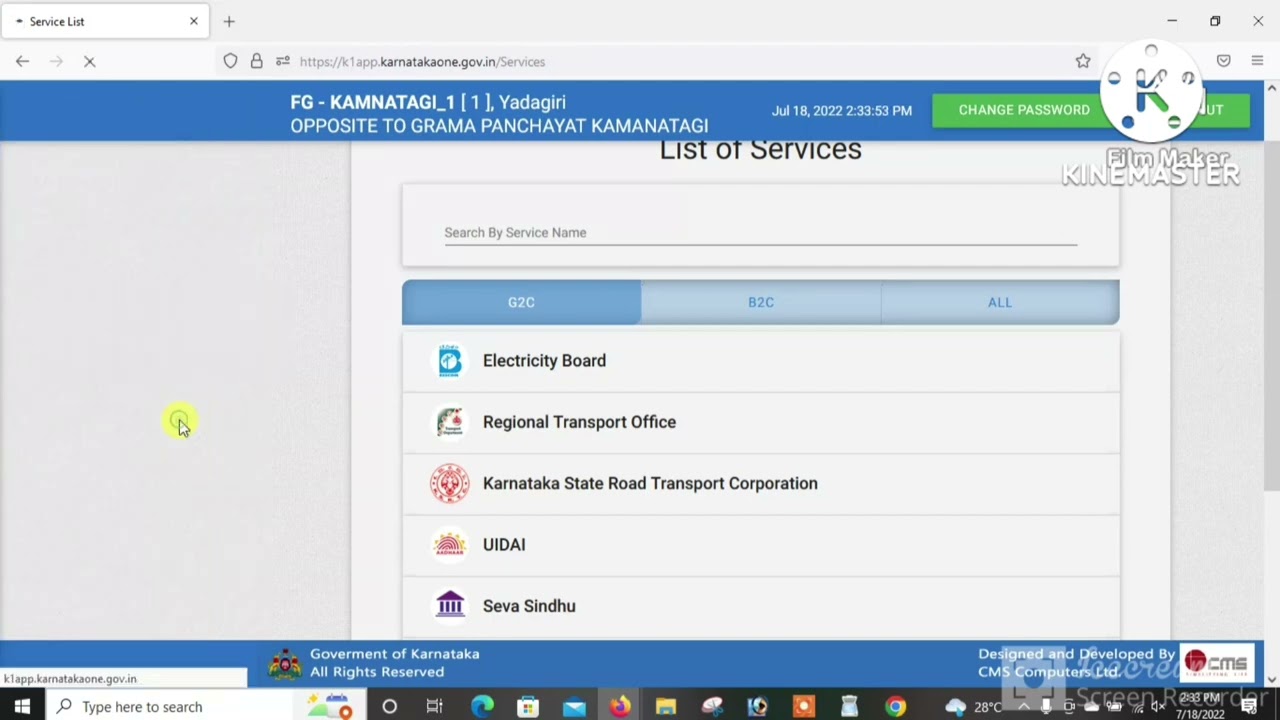Open the notification center icon

pyautogui.click(x=1250, y=707)
